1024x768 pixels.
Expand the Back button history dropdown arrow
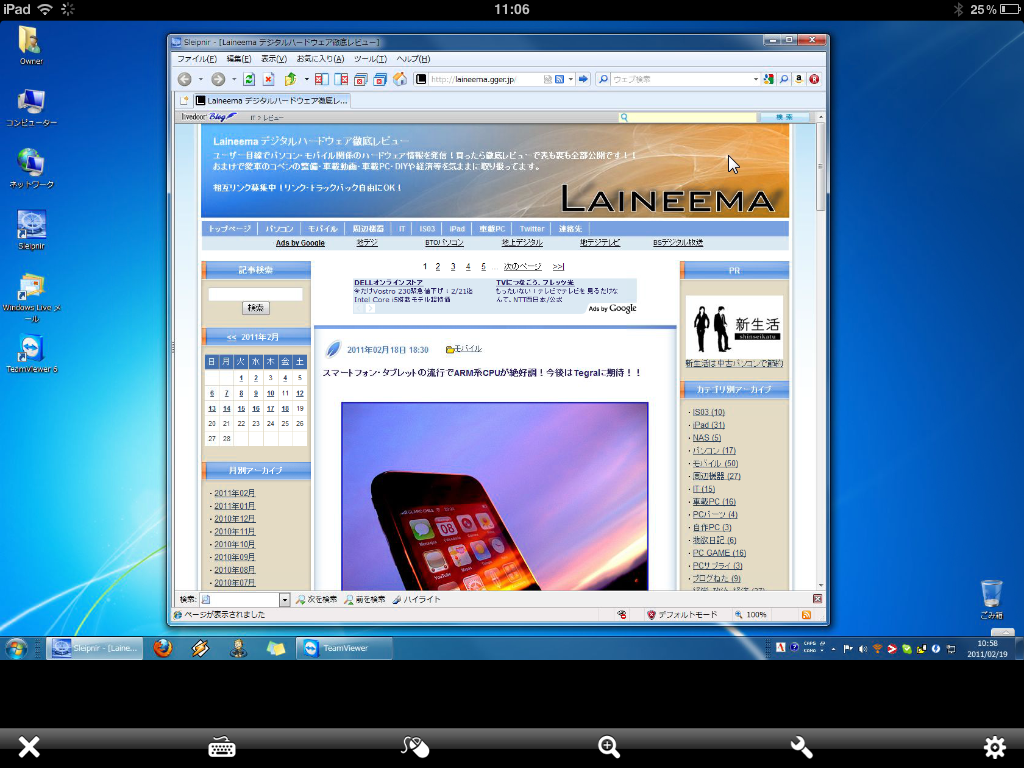click(200, 79)
